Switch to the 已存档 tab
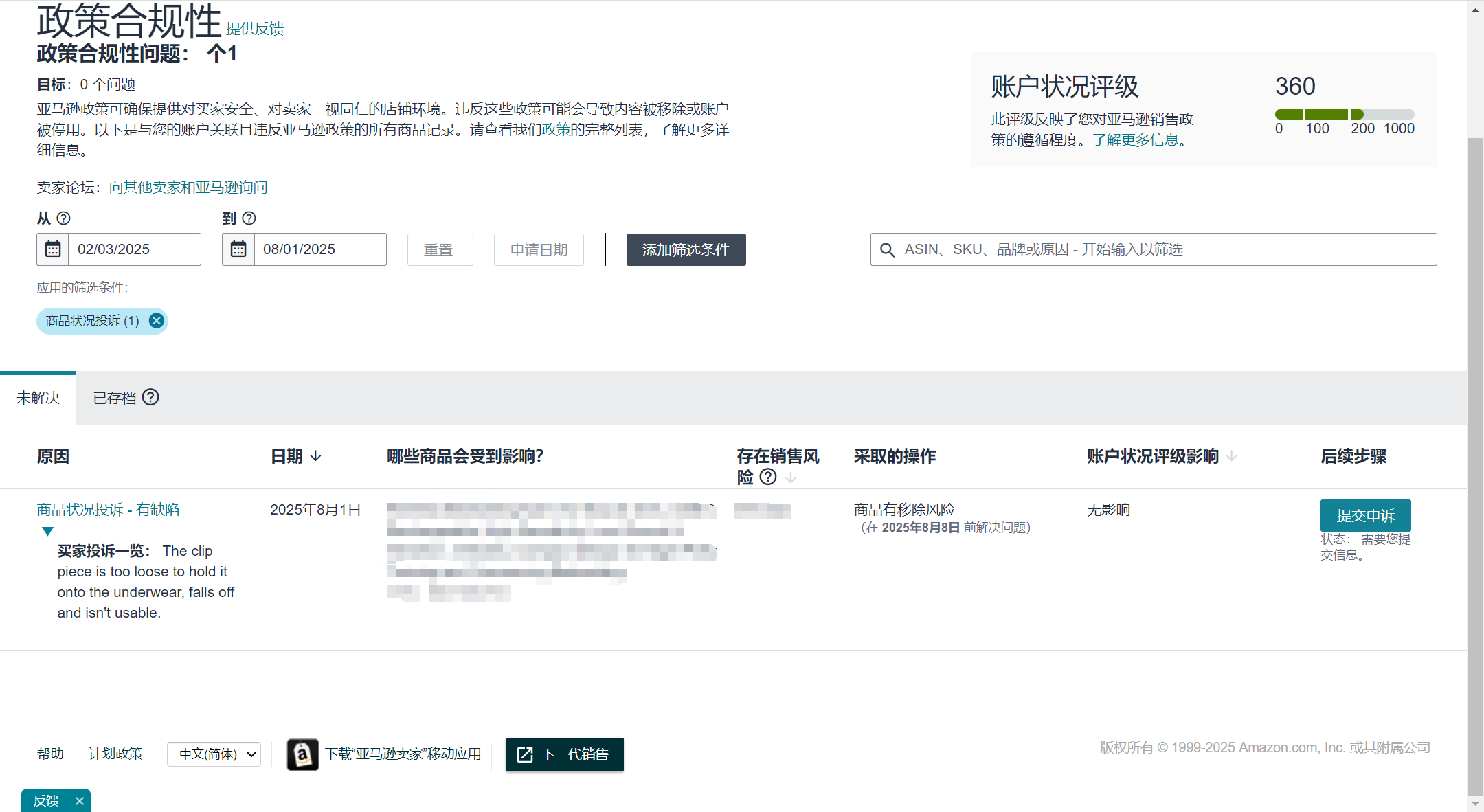This screenshot has height=812, width=1484. coord(126,398)
